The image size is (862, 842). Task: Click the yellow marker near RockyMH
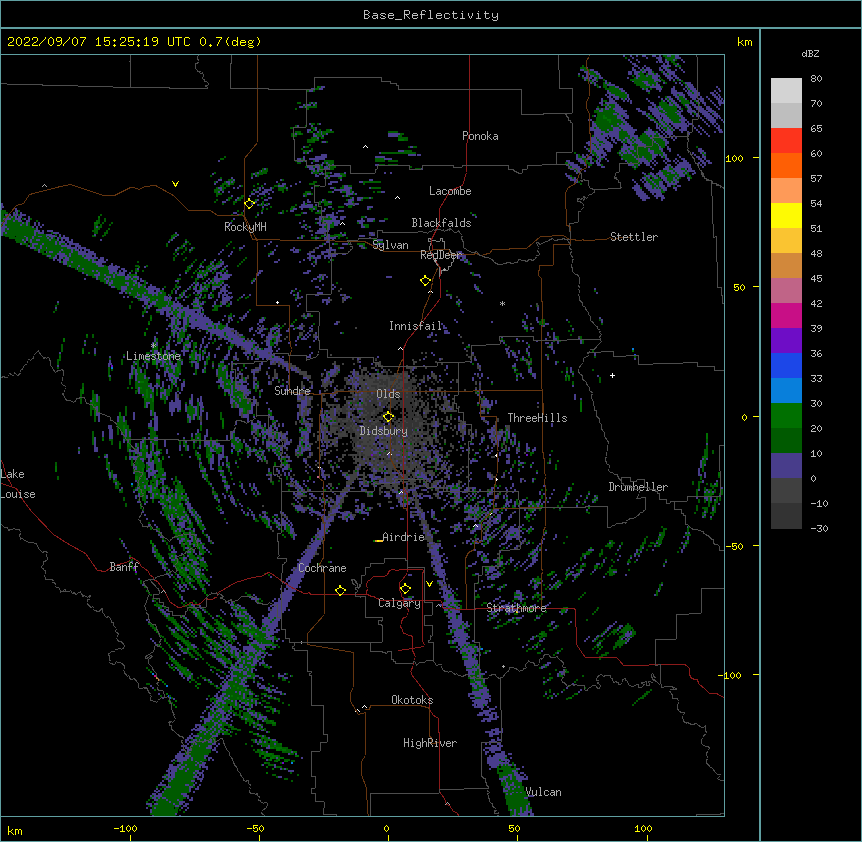click(x=249, y=203)
